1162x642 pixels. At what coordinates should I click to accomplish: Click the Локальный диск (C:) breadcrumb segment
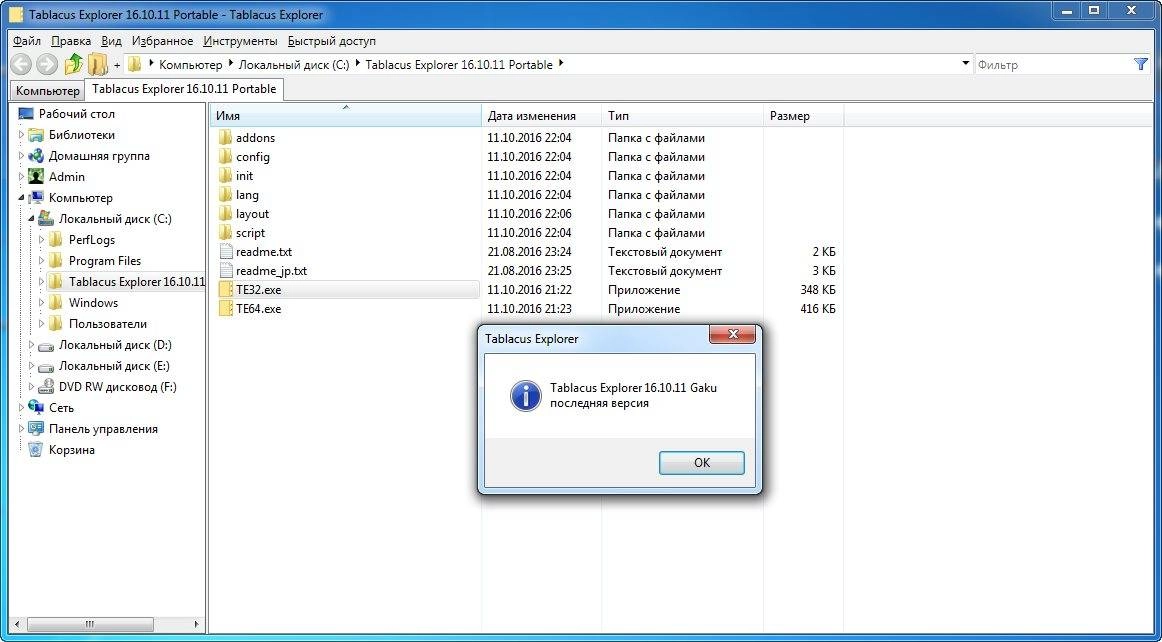point(293,64)
